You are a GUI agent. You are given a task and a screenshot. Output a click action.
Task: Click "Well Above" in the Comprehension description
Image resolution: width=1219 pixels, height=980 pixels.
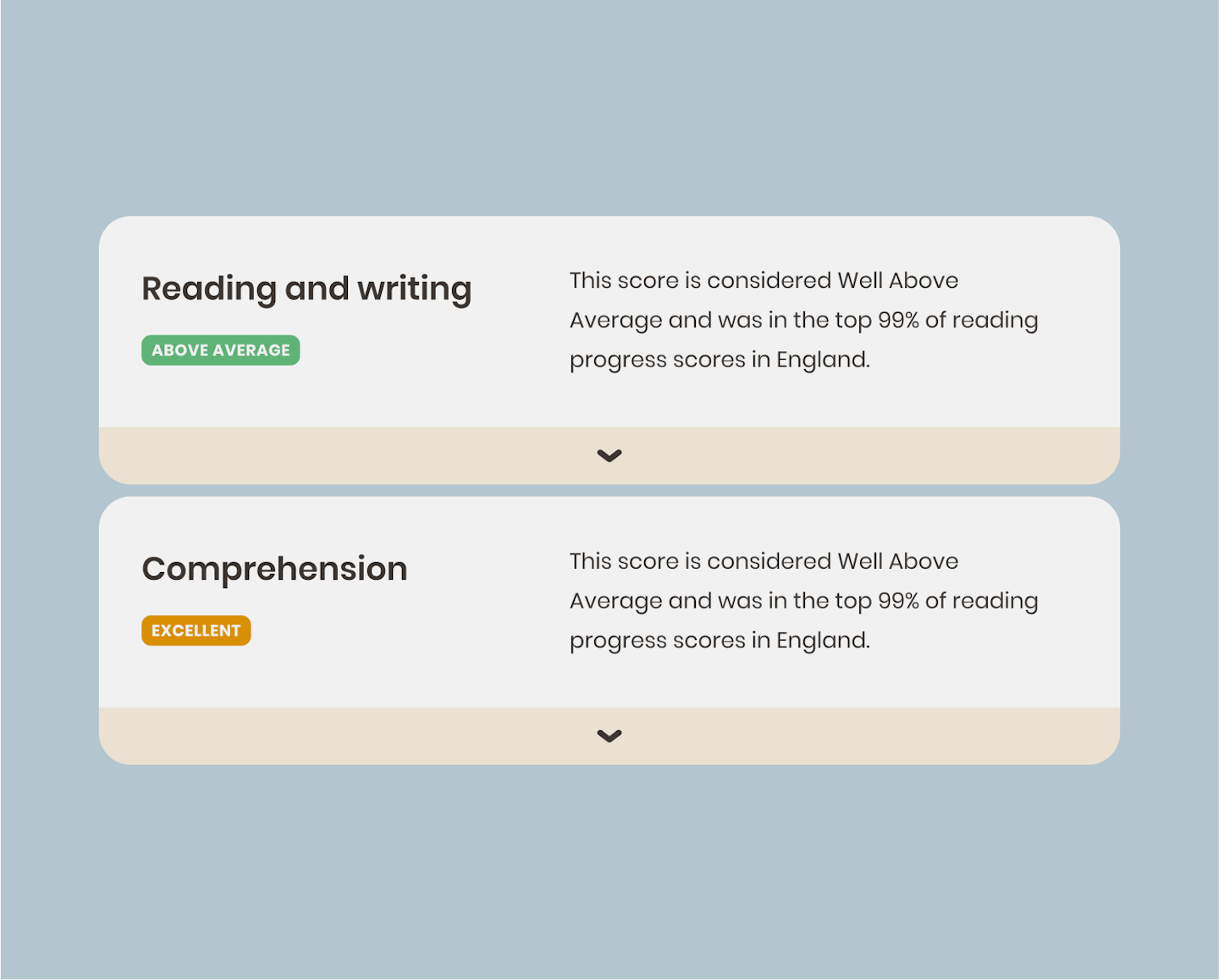pos(897,561)
